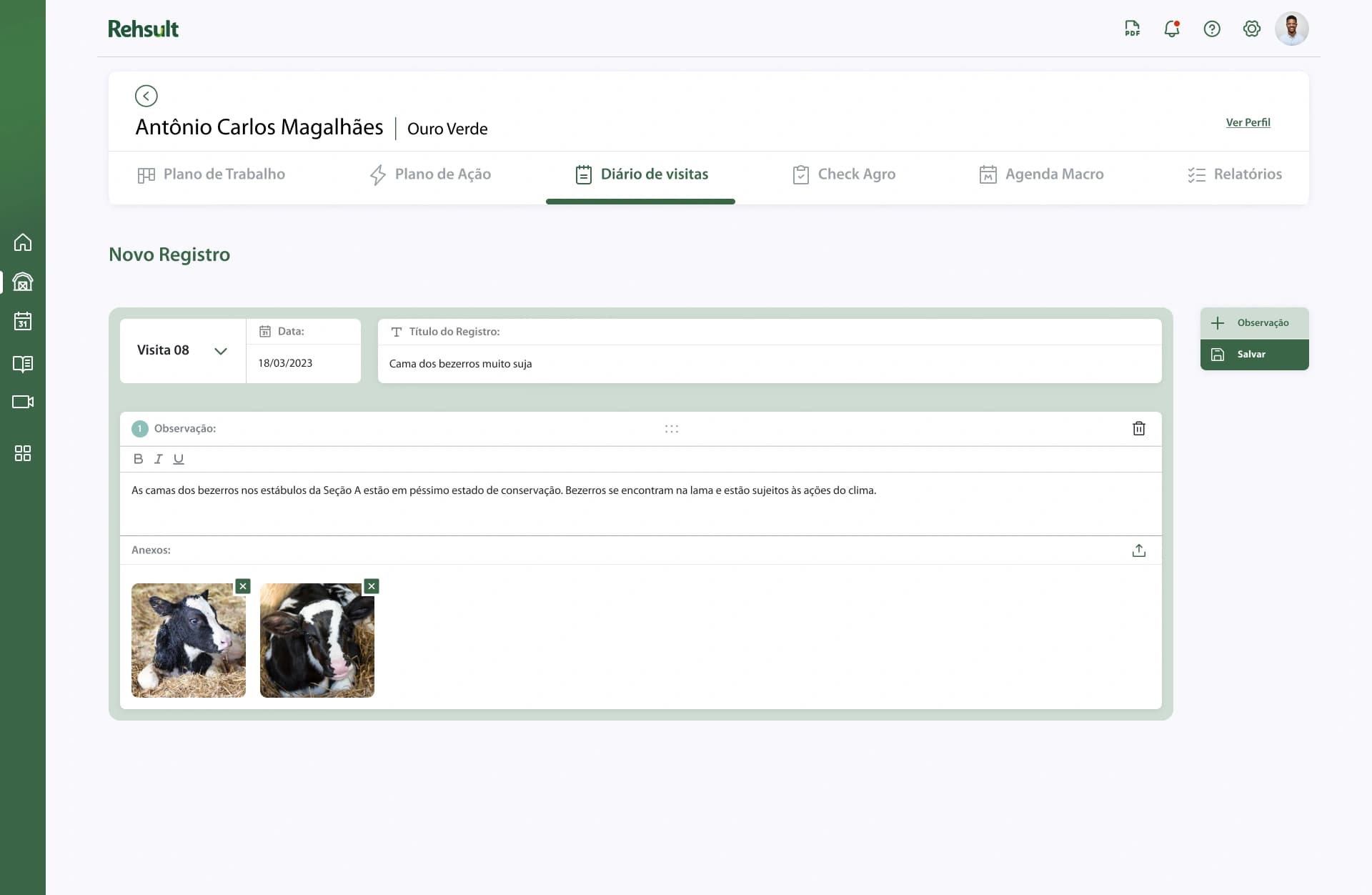The height and width of the screenshot is (895, 1372).
Task: Open the video camera sidebar icon
Action: [23, 402]
